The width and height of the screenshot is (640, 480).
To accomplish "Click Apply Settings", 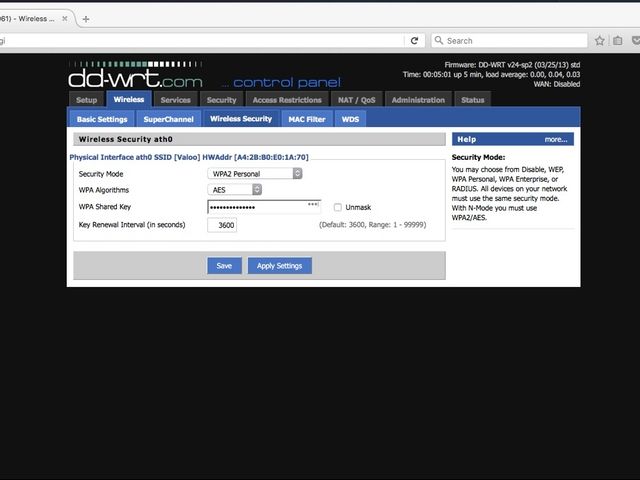I will tap(280, 266).
